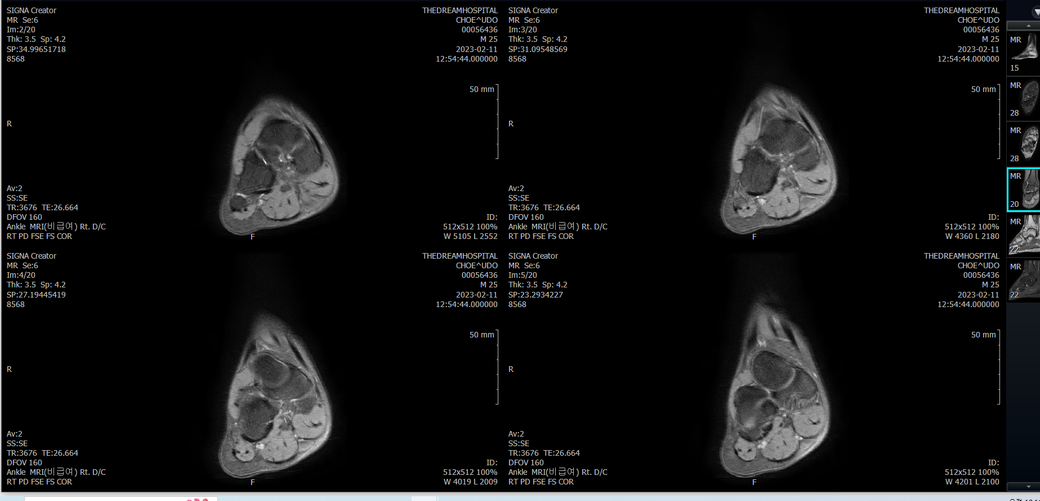The height and width of the screenshot is (501, 1040).
Task: Click the F orientation marker under Im:3/20 image
Action: (x=754, y=237)
